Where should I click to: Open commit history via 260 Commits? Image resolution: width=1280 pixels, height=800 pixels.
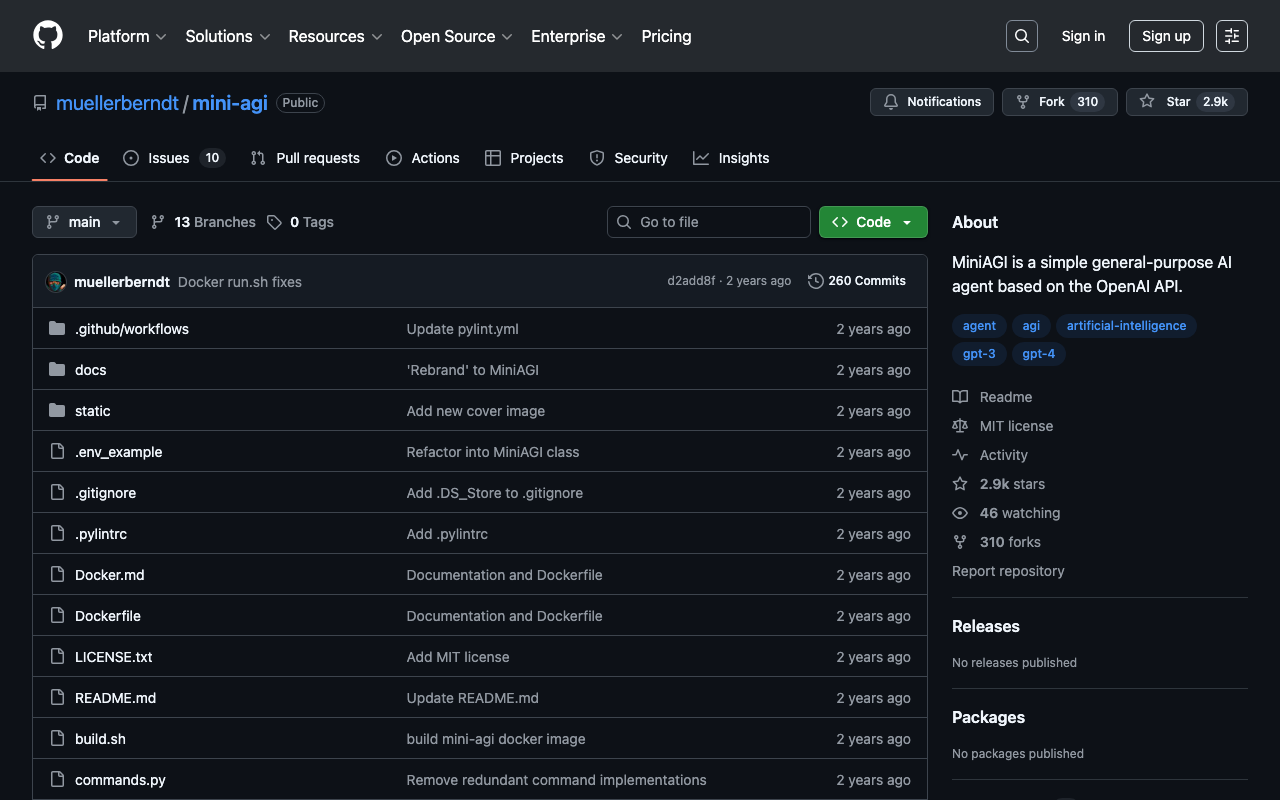tap(857, 281)
